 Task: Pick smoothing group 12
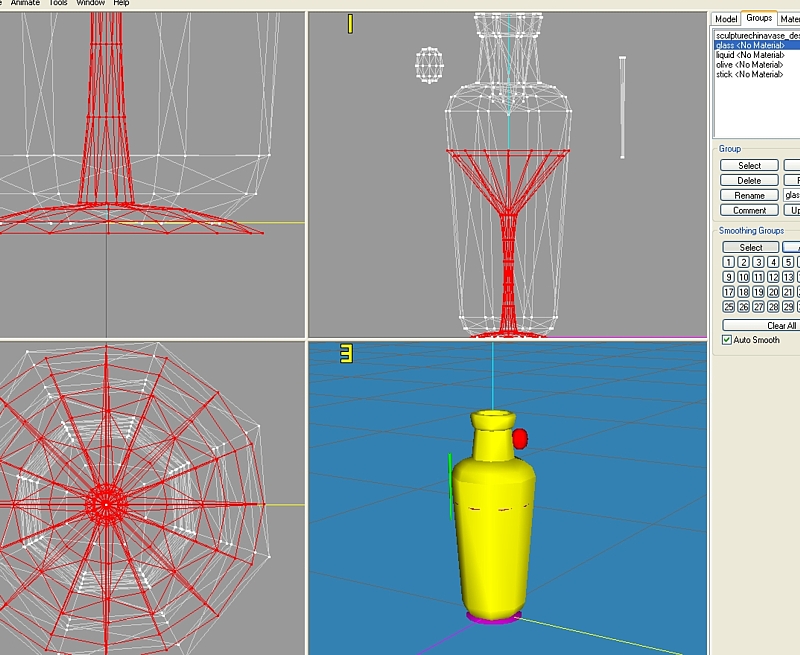tap(773, 277)
